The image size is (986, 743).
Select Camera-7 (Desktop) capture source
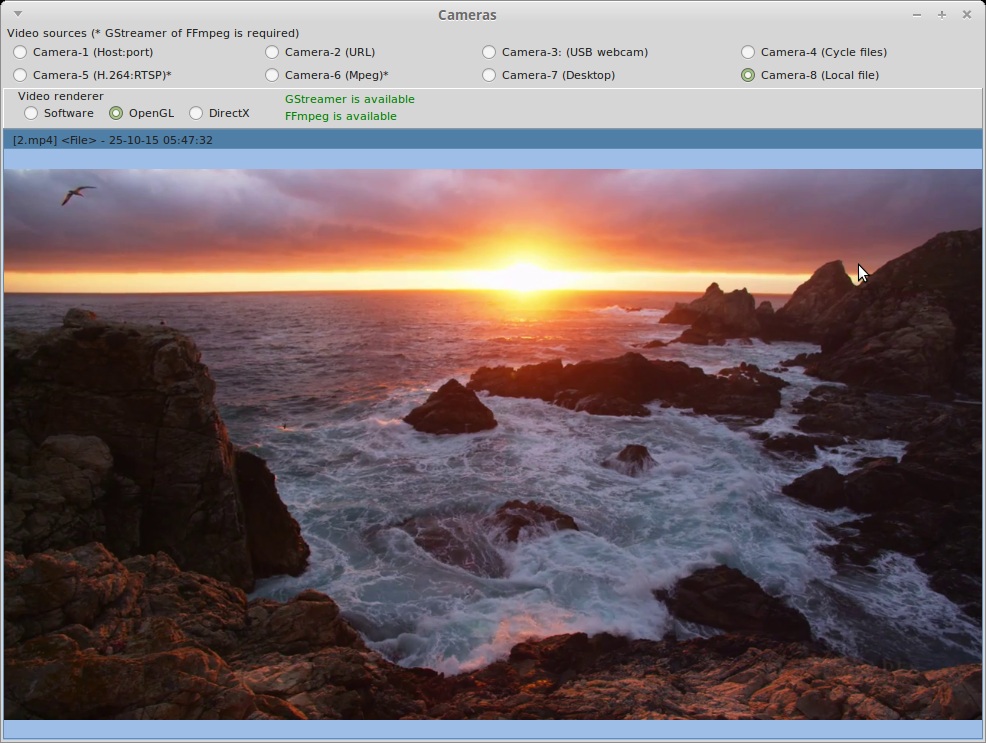[x=489, y=75]
